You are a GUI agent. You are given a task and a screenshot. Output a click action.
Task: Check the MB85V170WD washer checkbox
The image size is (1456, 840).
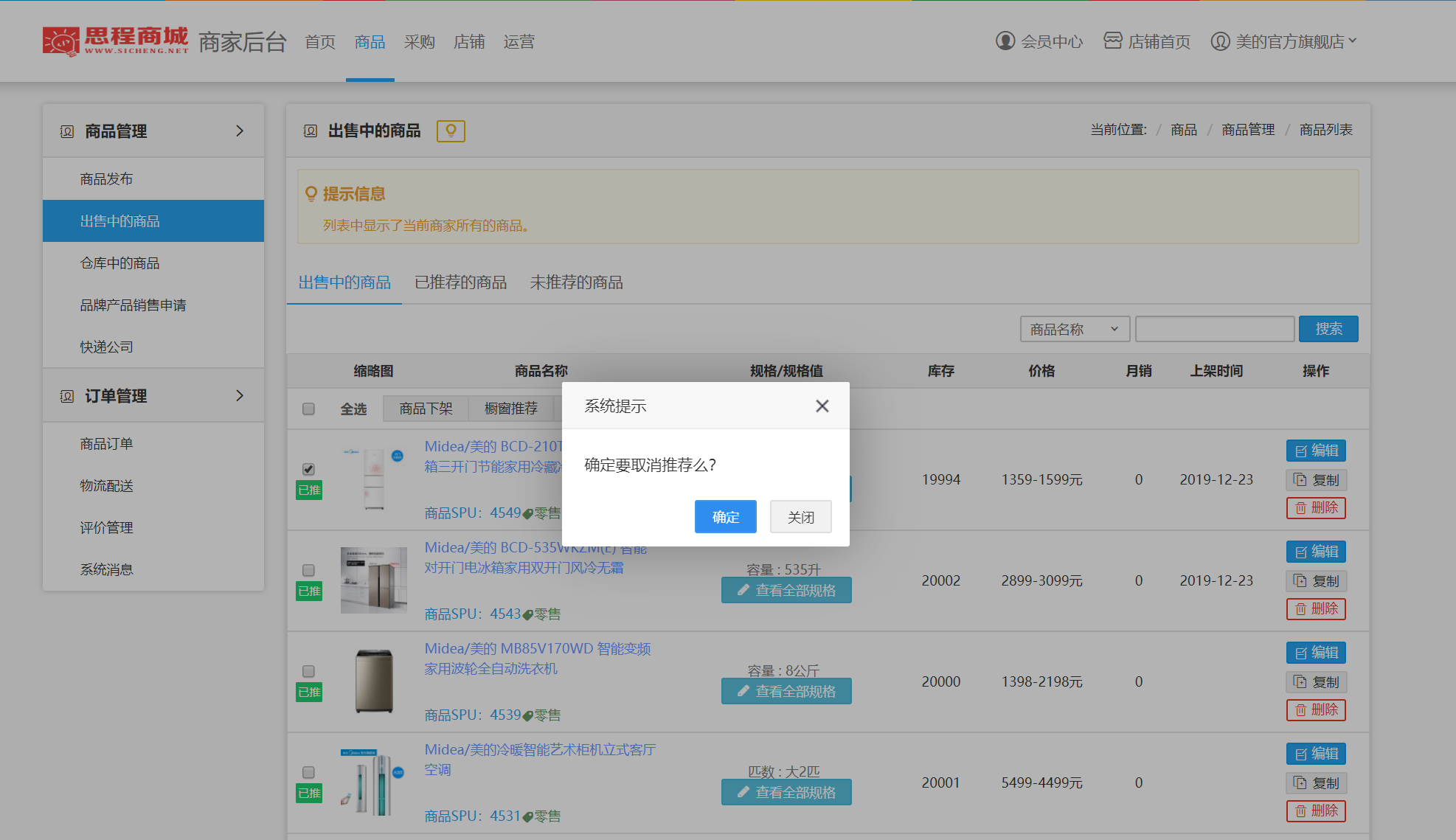308,671
